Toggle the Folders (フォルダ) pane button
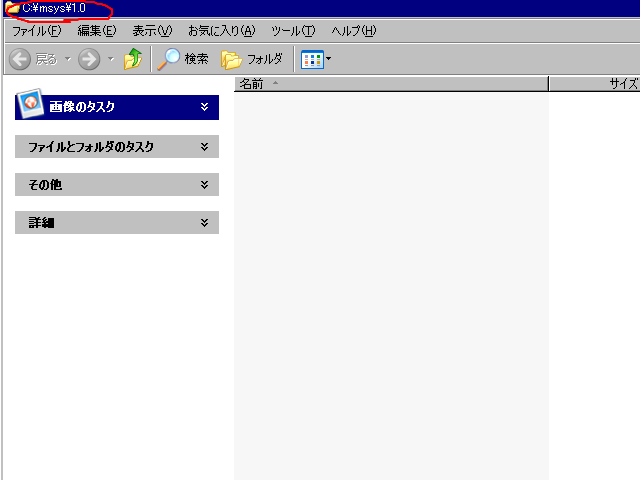 coord(251,59)
